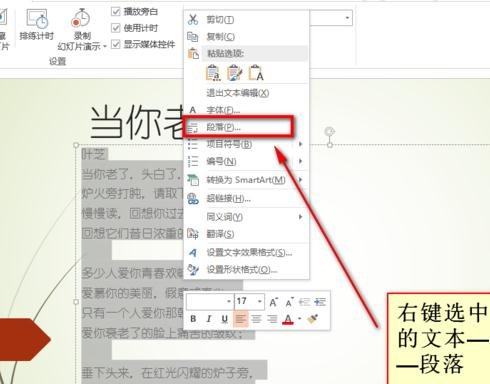This screenshot has width=490, height=384.
Task: Click the red font color swatch
Action: pos(288,319)
